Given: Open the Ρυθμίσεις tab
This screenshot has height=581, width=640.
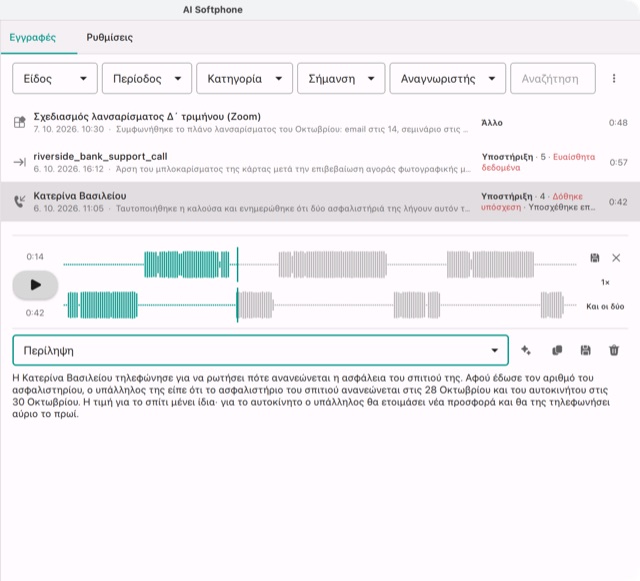Looking at the screenshot, I should coord(109,38).
